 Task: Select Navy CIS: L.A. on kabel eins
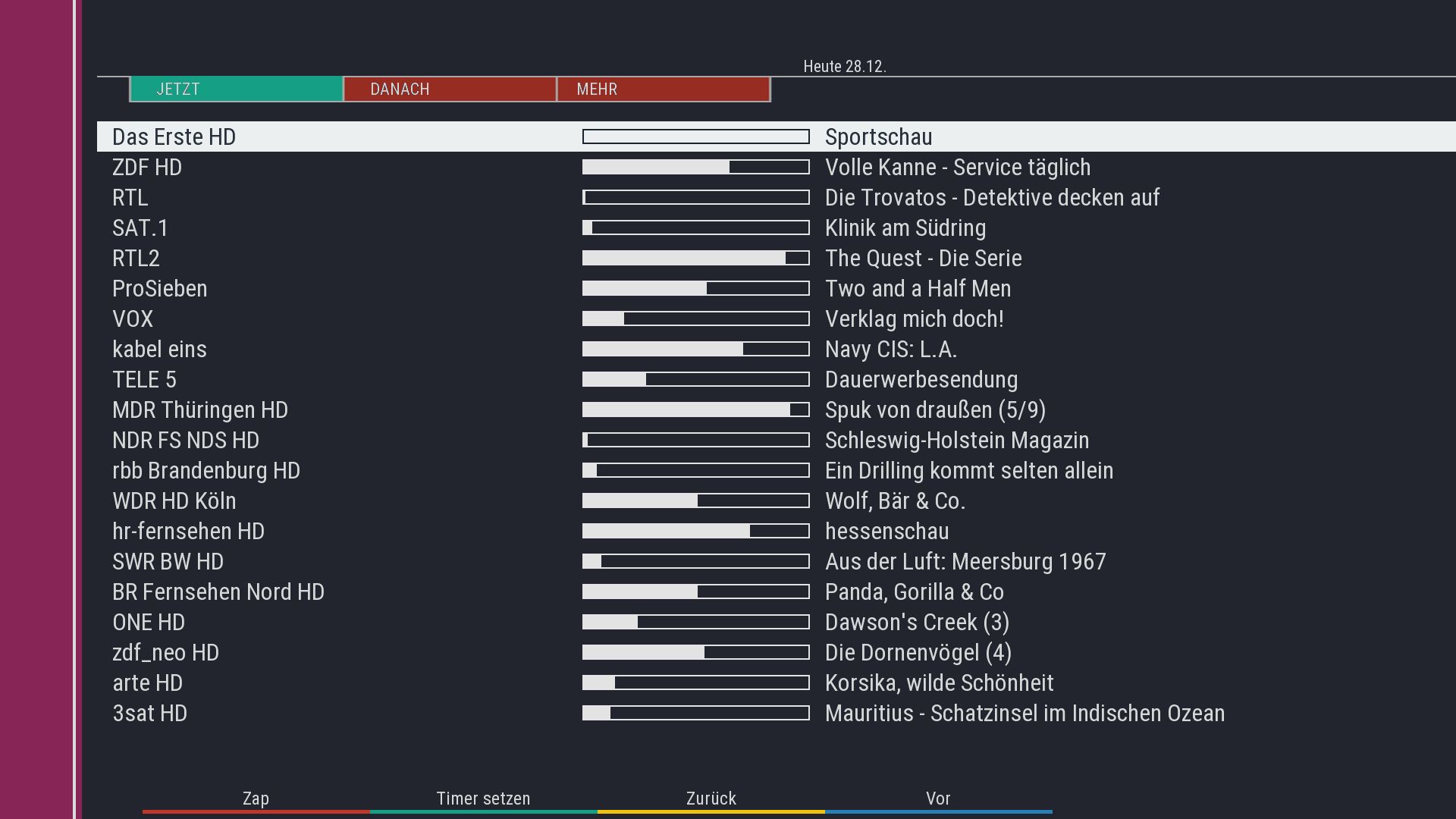tap(890, 350)
